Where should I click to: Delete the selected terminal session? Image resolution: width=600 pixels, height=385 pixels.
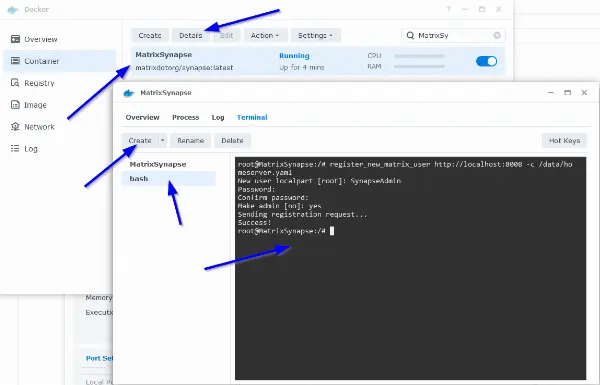pyautogui.click(x=232, y=140)
